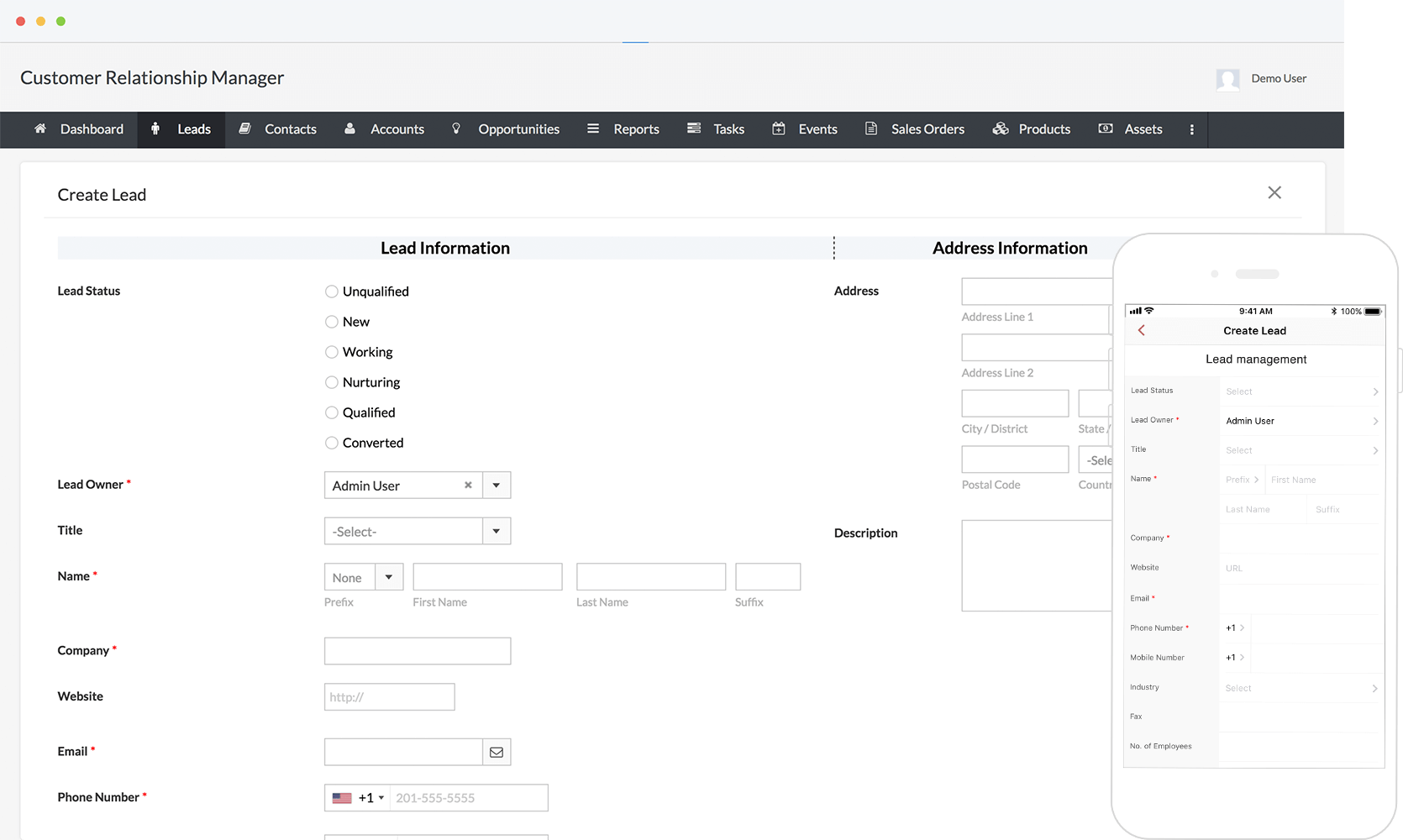
Task: Open the name Prefix dropdown
Action: click(x=389, y=577)
